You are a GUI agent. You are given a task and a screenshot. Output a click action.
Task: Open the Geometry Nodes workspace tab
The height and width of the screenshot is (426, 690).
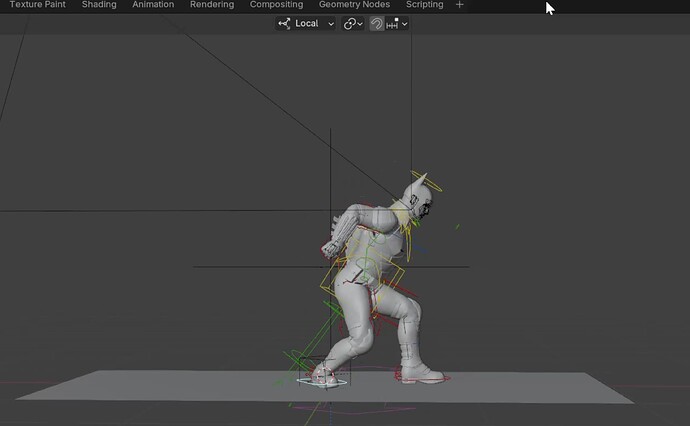(354, 5)
